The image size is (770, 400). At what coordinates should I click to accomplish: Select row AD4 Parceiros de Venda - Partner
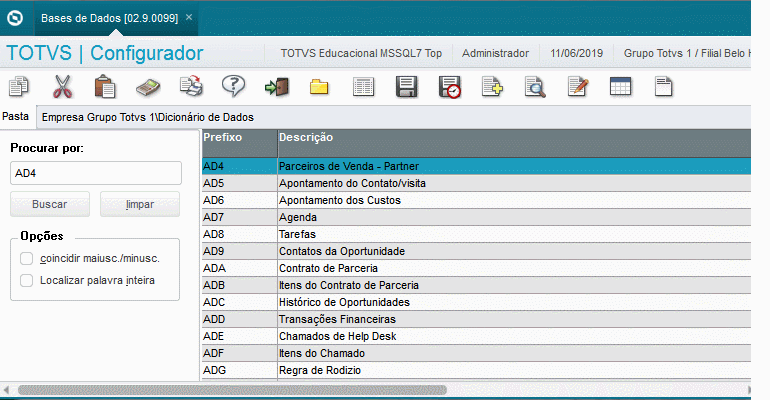pyautogui.click(x=476, y=166)
